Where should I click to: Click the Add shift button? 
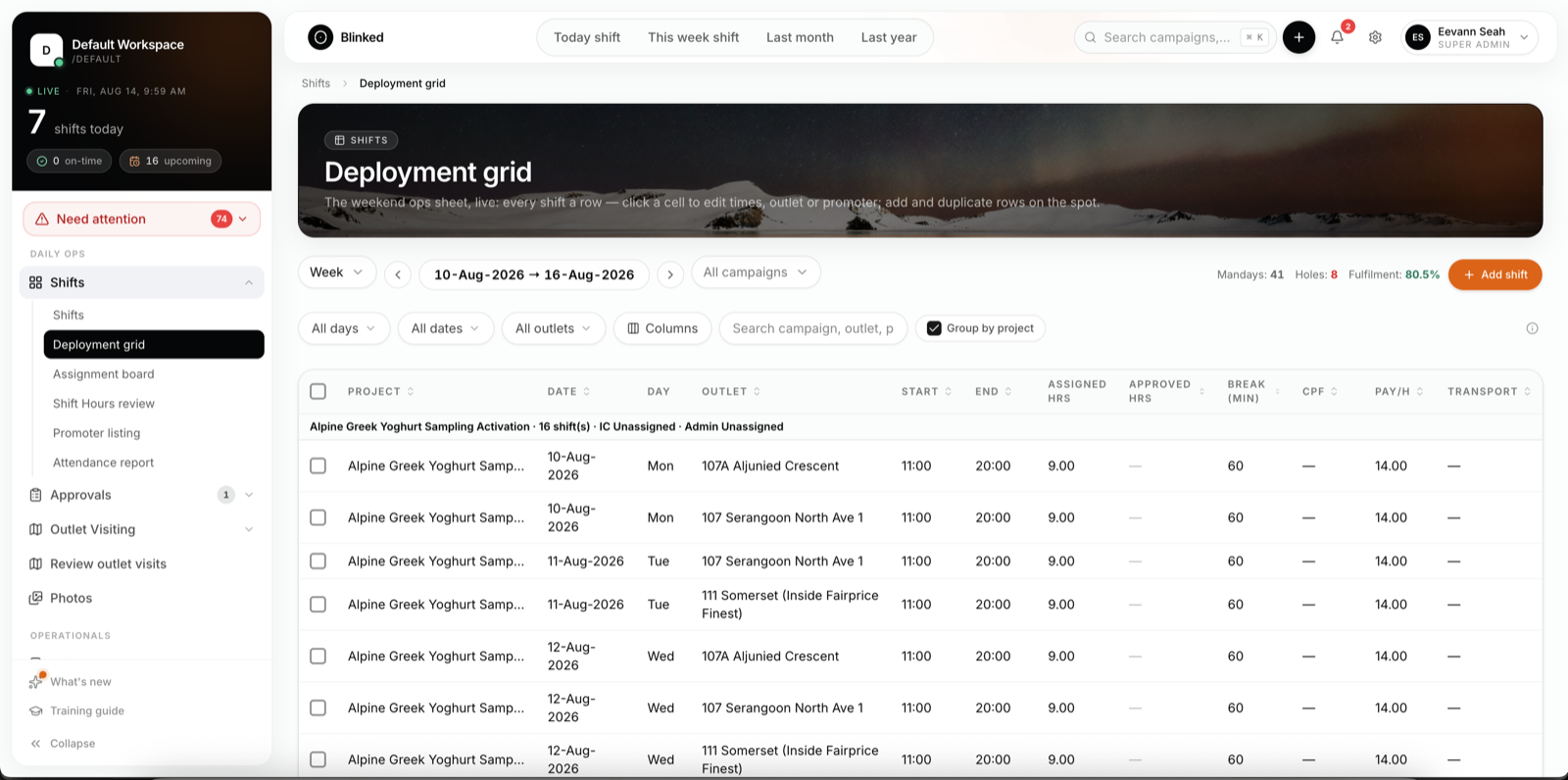[x=1494, y=274]
